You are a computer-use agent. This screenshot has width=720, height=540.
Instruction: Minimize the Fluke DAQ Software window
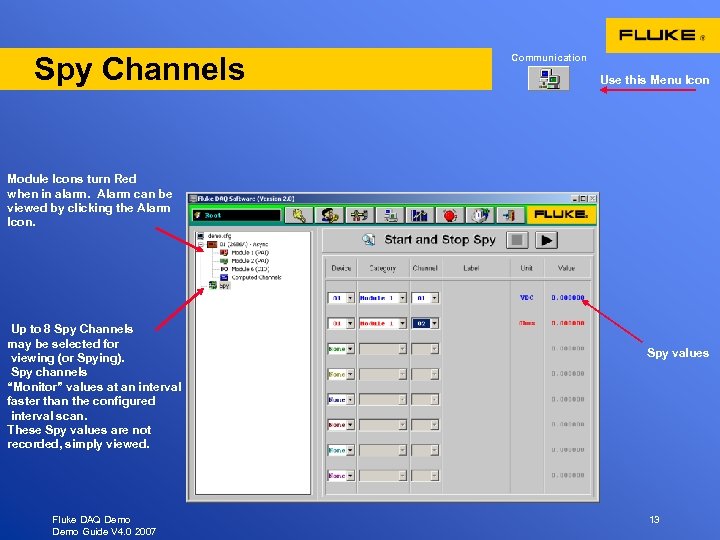click(x=575, y=198)
